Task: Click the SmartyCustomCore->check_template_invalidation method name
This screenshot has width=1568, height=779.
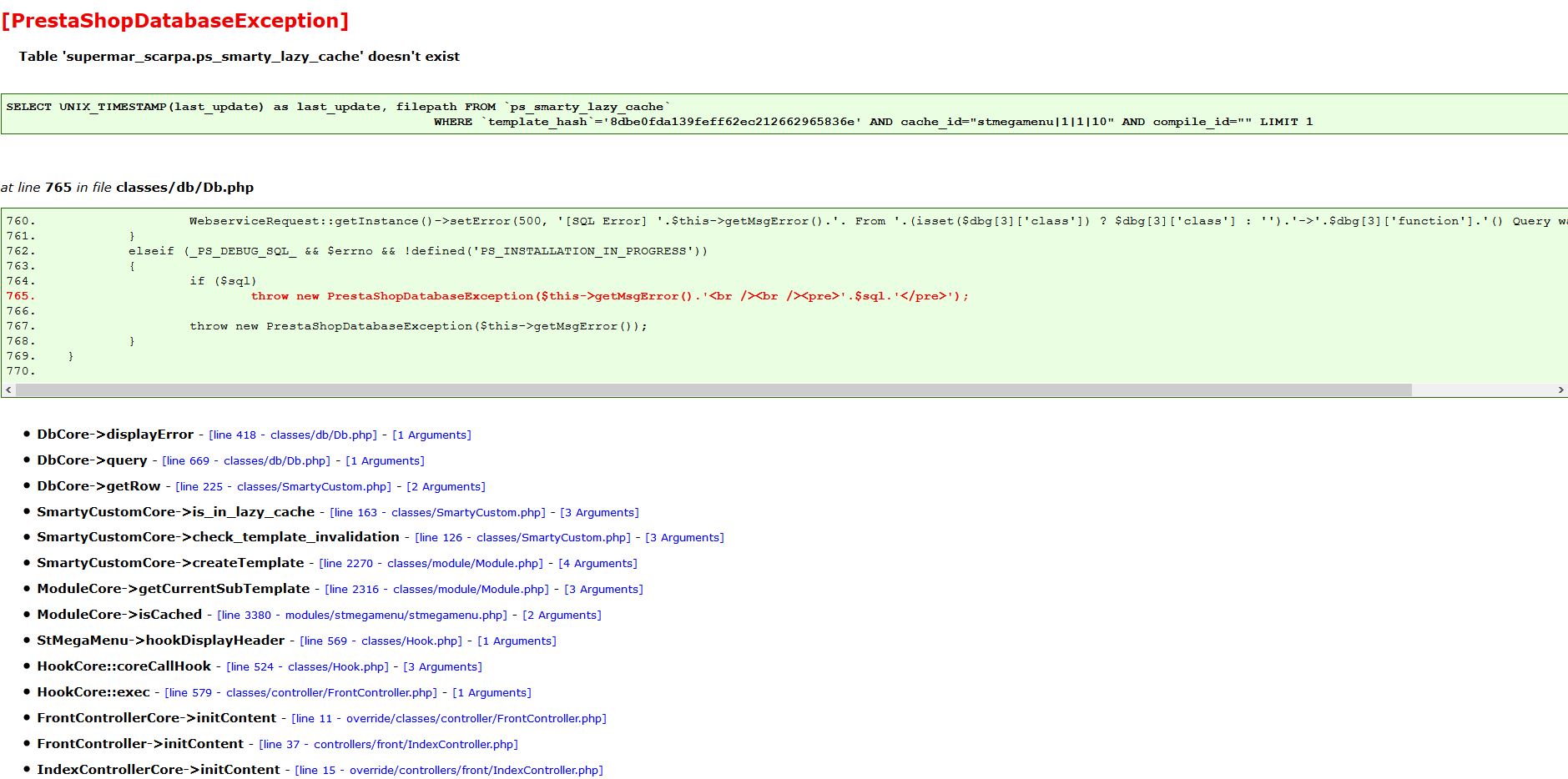Action: [x=218, y=537]
